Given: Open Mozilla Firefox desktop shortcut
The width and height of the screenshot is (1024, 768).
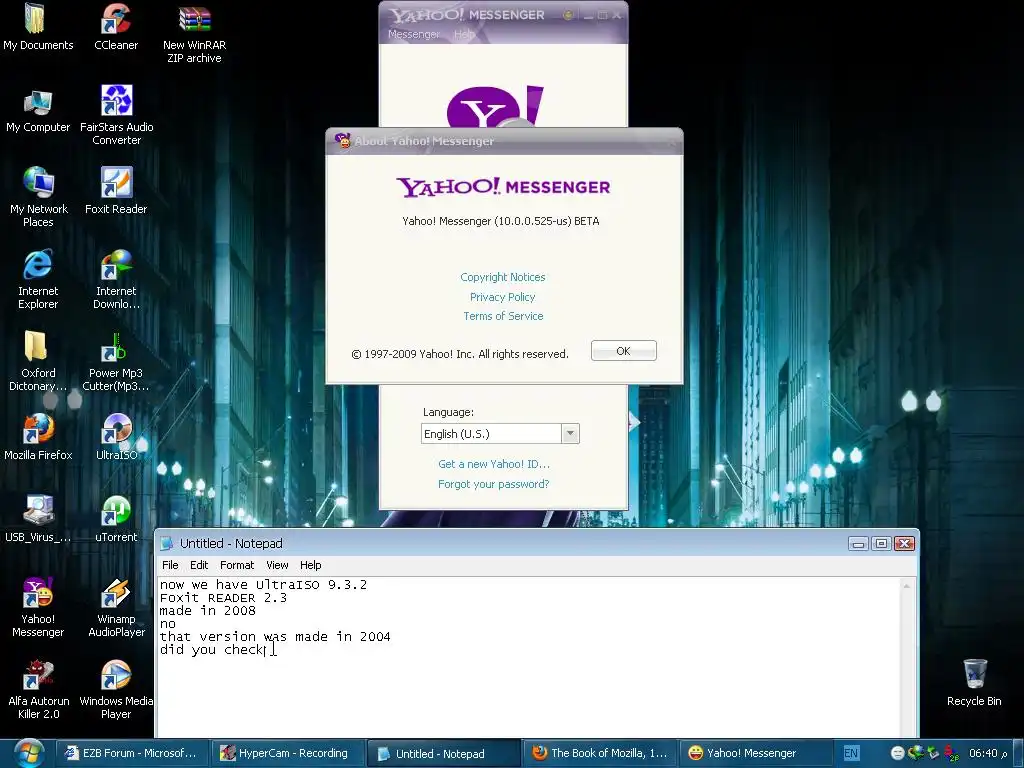Looking at the screenshot, I should 38,437.
